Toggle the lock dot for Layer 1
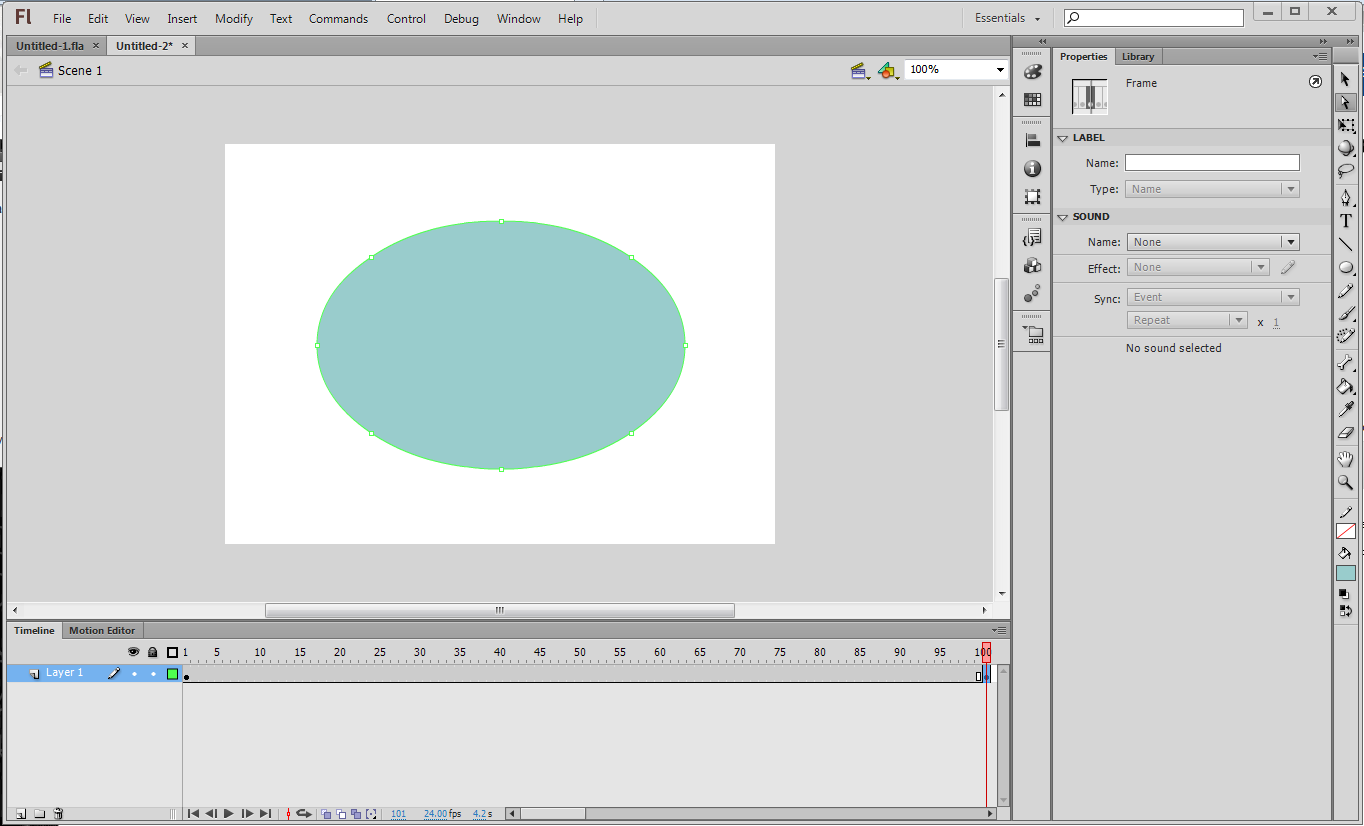The height and width of the screenshot is (826, 1364). click(x=153, y=674)
